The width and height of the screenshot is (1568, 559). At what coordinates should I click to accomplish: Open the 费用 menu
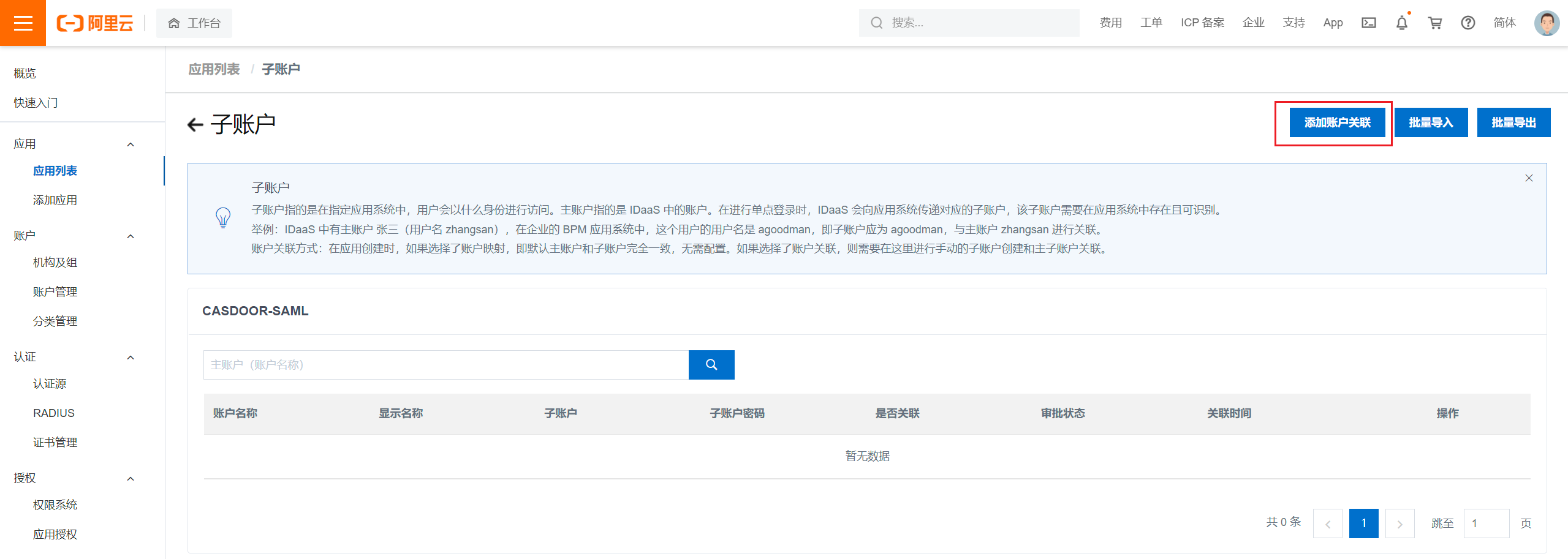(1110, 23)
